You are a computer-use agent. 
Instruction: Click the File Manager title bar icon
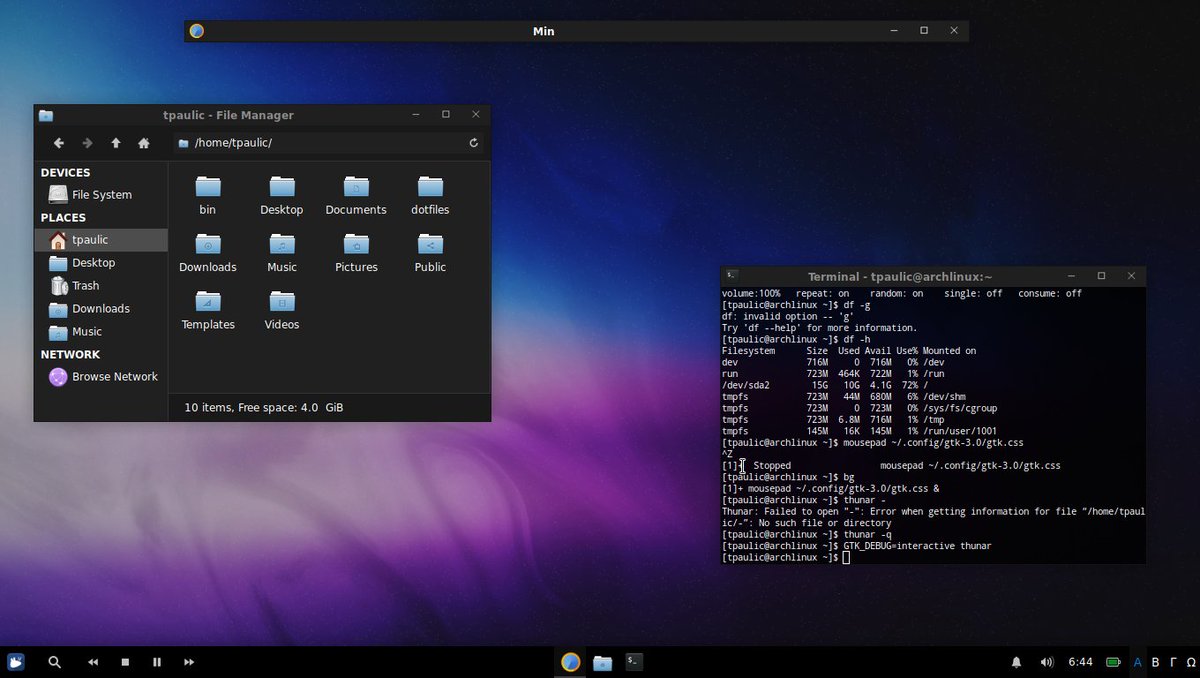click(x=46, y=115)
